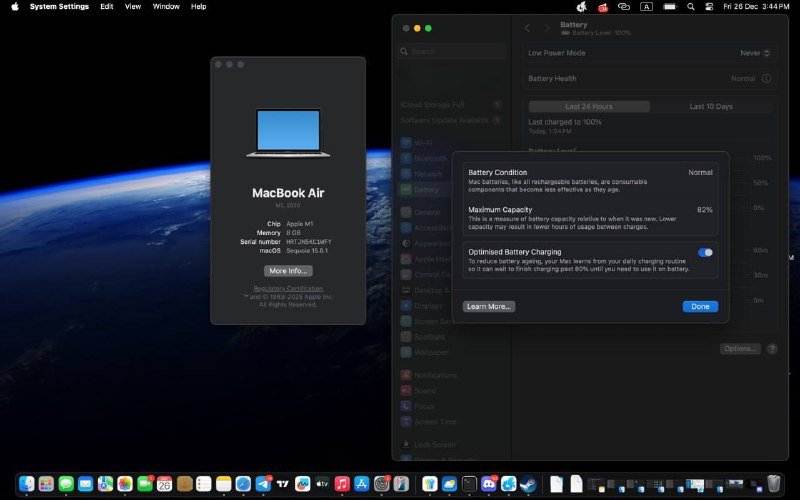Open the Low Power Mode dropdown
This screenshot has height=500, width=800.
[x=755, y=53]
